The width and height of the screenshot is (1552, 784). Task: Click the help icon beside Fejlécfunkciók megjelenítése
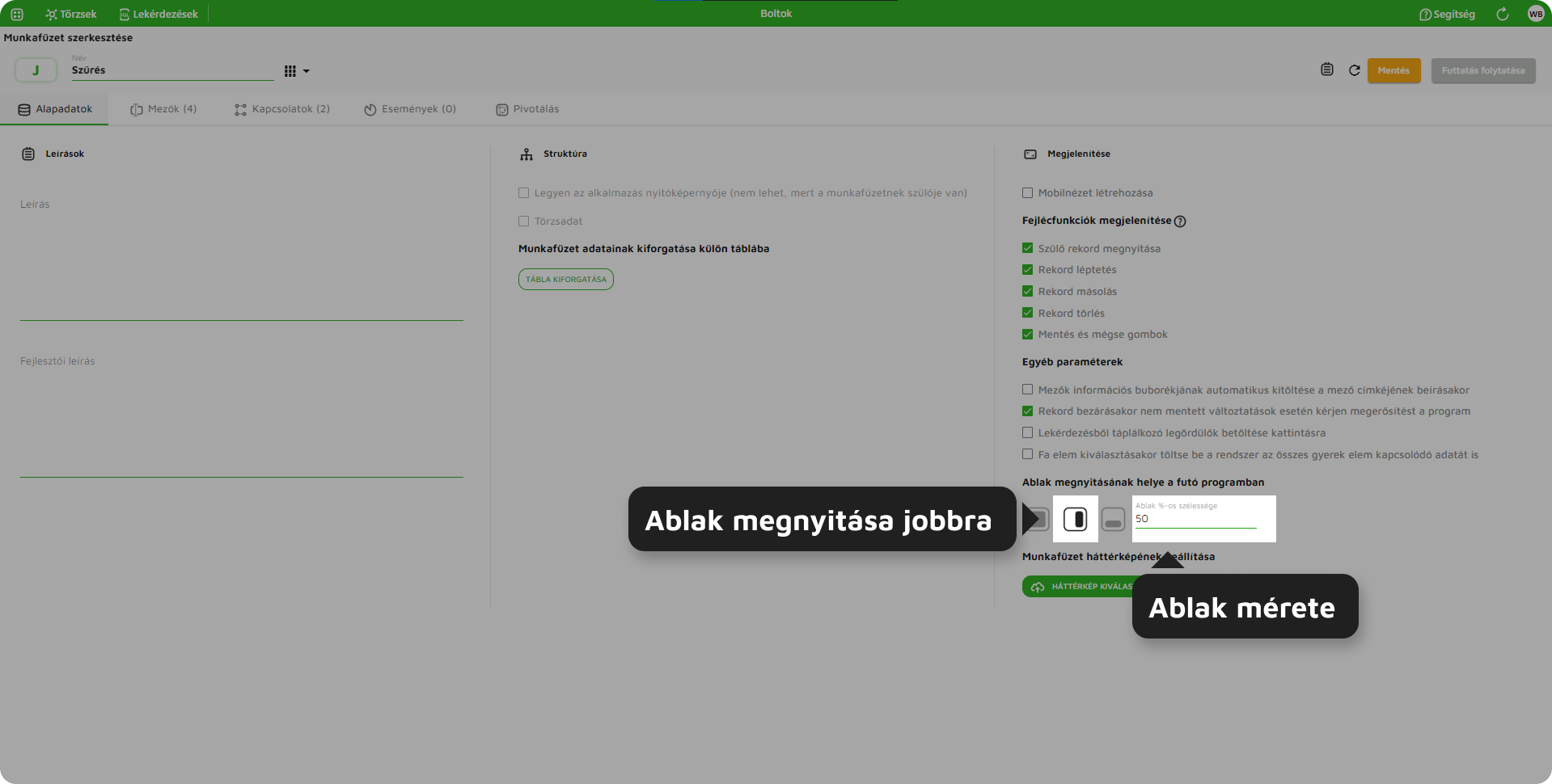[1180, 221]
